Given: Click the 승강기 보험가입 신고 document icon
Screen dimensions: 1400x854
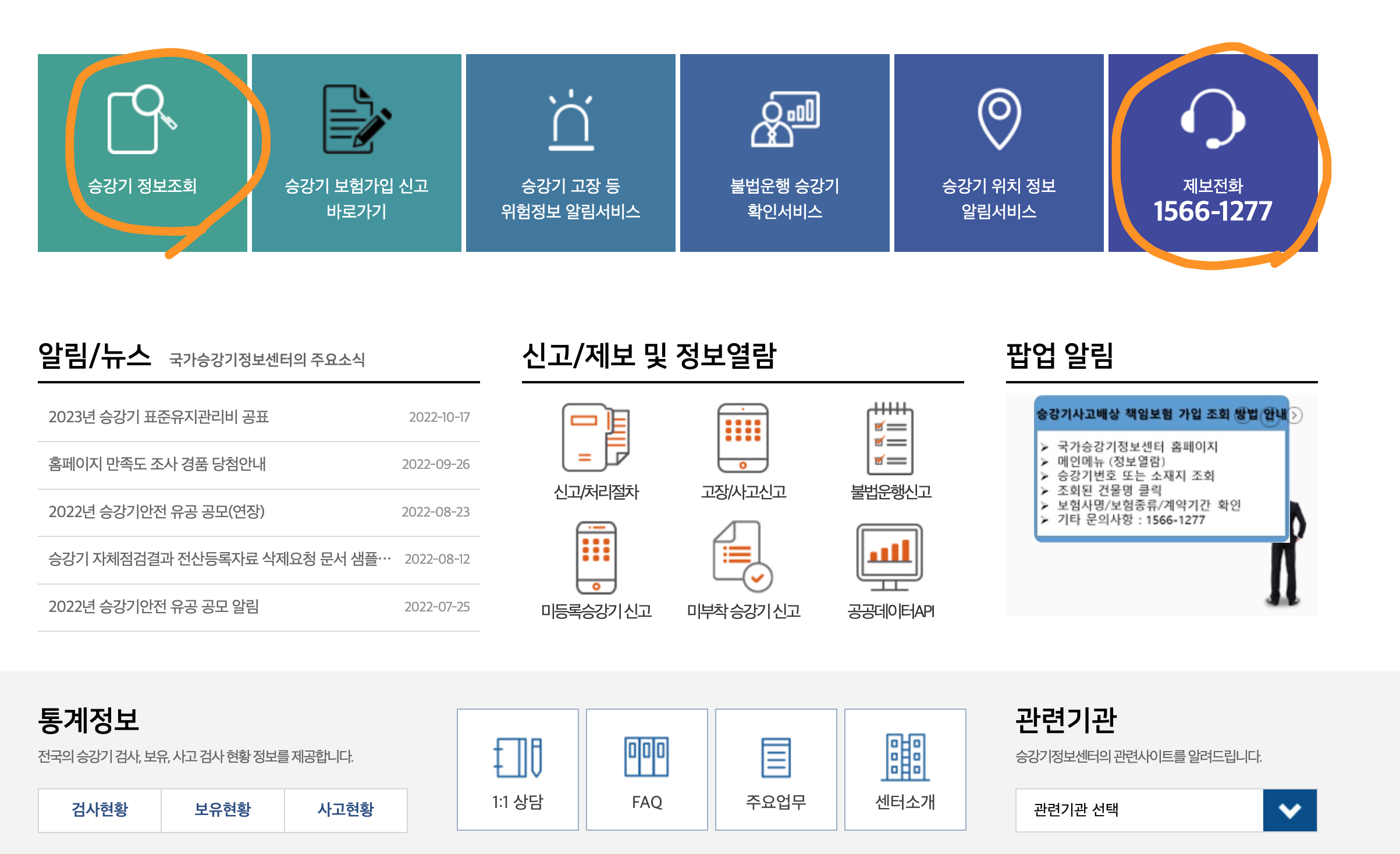Looking at the screenshot, I should [356, 119].
